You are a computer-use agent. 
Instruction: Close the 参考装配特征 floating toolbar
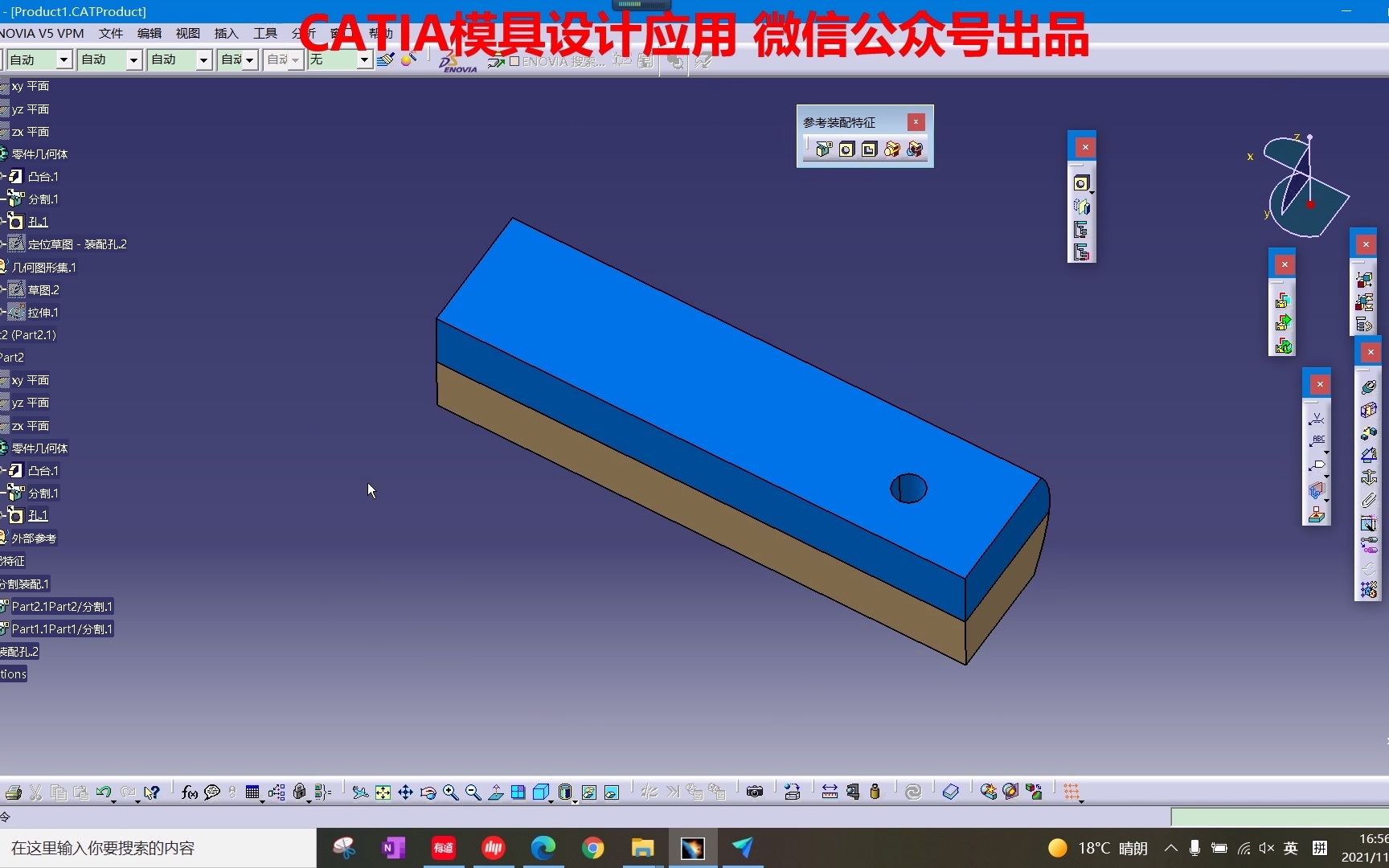(916, 122)
